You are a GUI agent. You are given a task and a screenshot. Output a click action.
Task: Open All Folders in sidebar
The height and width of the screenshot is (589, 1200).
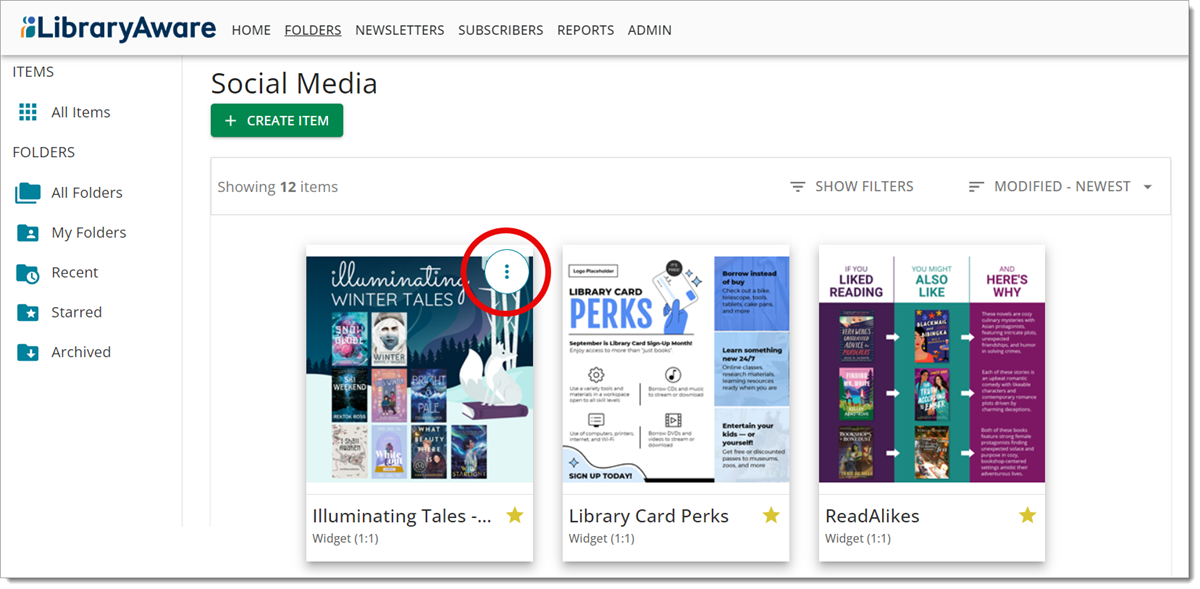87,192
